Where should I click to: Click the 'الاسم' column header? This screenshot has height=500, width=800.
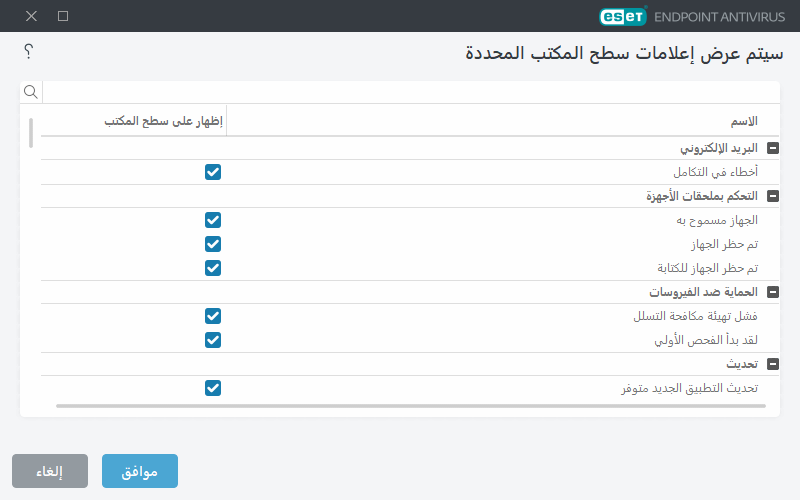tap(744, 121)
